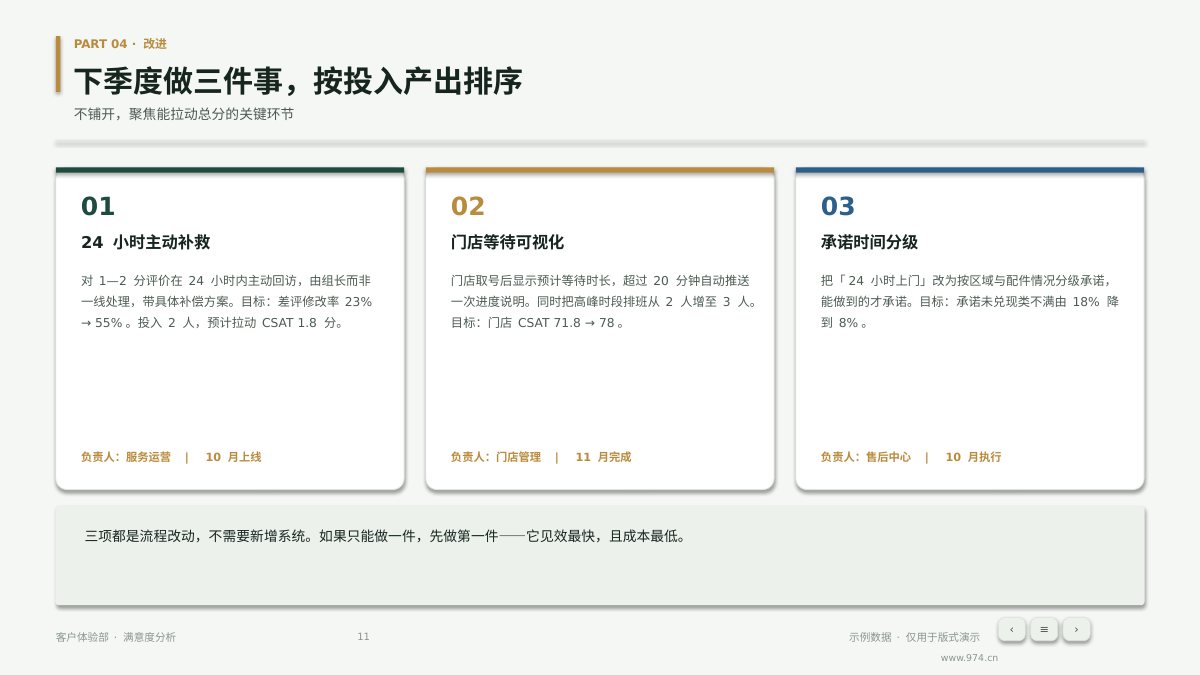1200x675 pixels.
Task: Click 负责人：售后中心 footer text
Action: click(x=866, y=457)
